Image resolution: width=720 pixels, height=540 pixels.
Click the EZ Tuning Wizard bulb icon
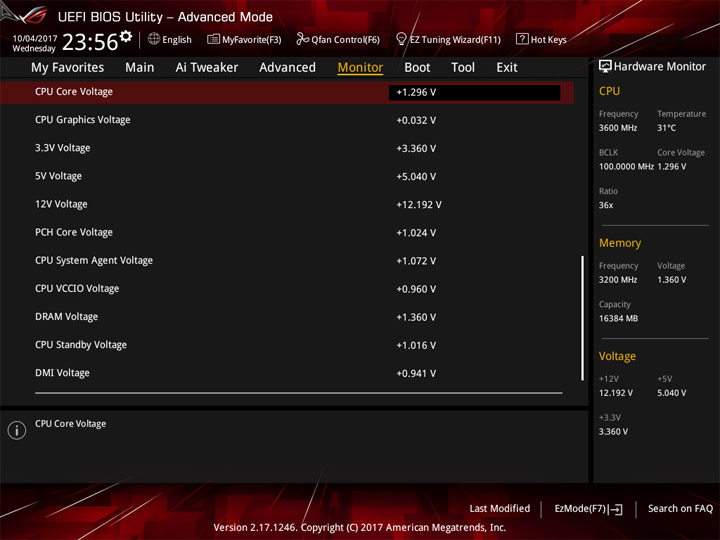pyautogui.click(x=401, y=39)
